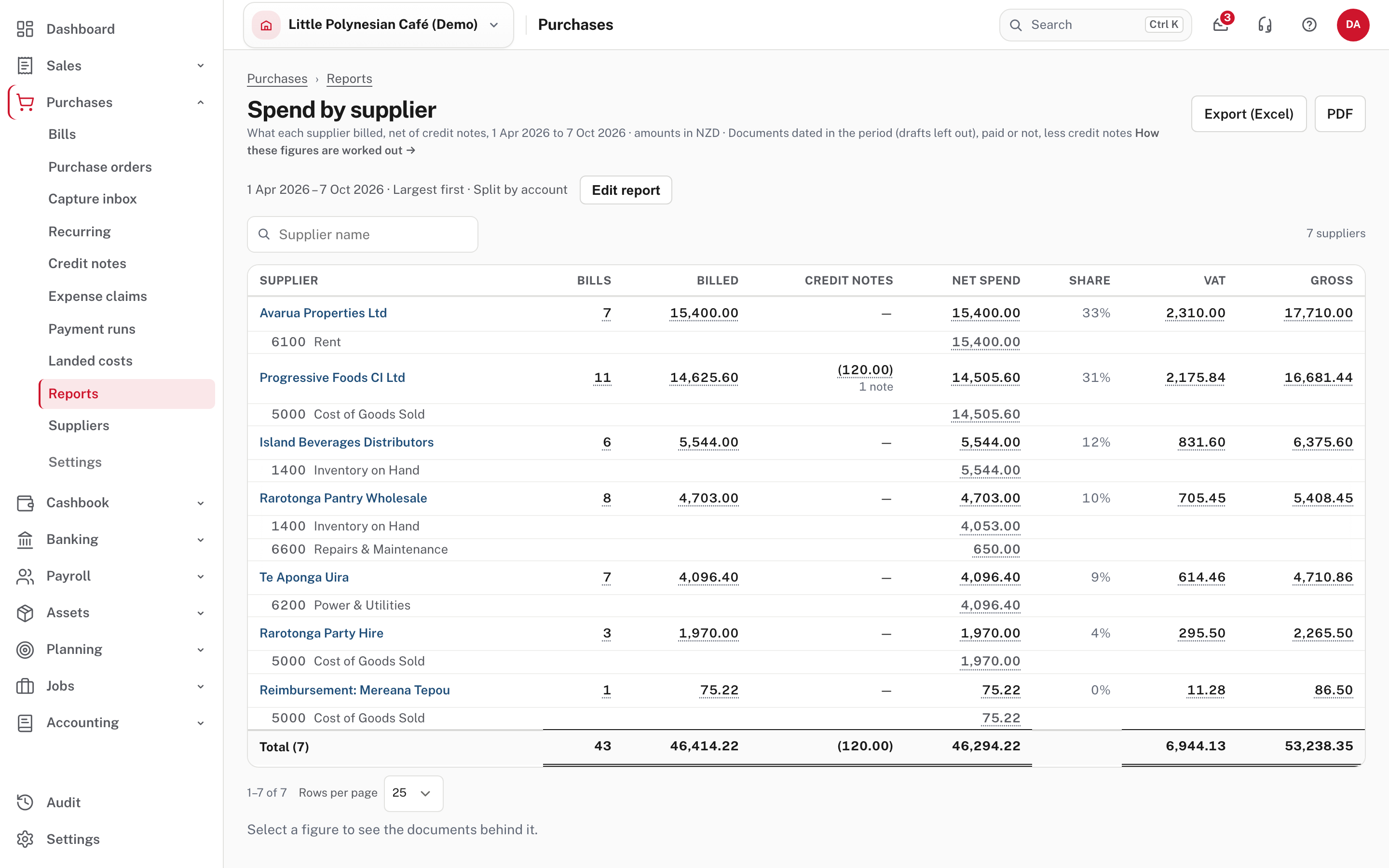Click the Cashbook wallet icon
Image resolution: width=1389 pixels, height=868 pixels.
click(25, 503)
